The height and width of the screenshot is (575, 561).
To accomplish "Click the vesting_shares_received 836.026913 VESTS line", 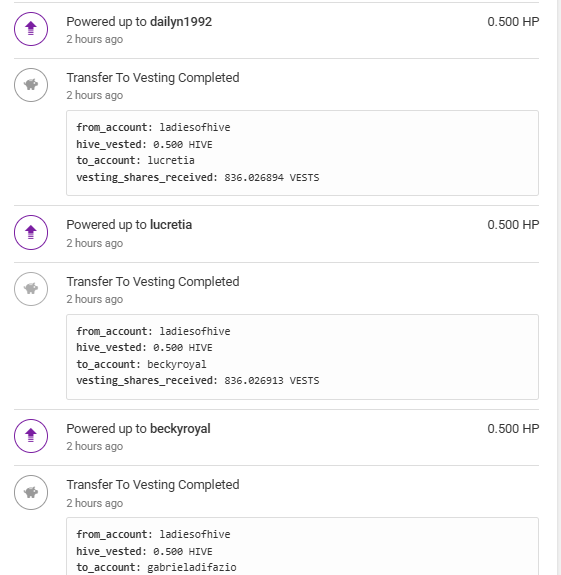I will click(x=198, y=381).
